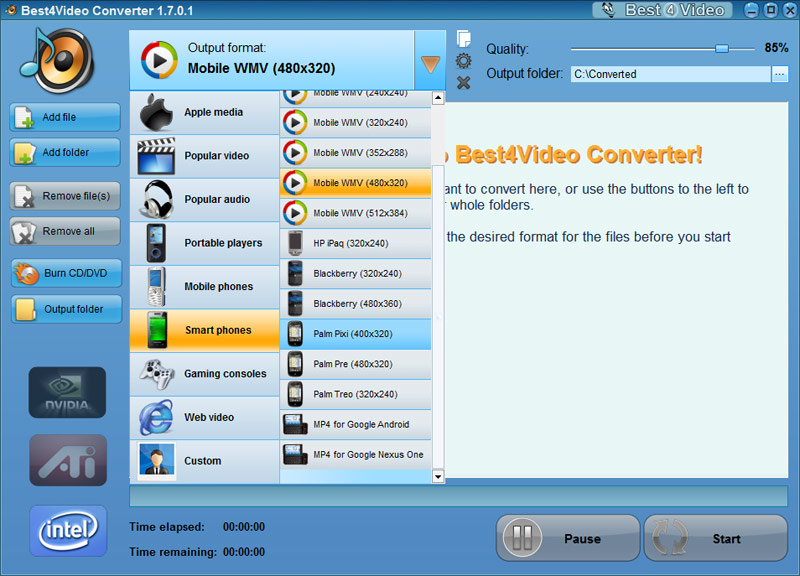The width and height of the screenshot is (800, 576).
Task: Click the Add folder button
Action: 65,152
